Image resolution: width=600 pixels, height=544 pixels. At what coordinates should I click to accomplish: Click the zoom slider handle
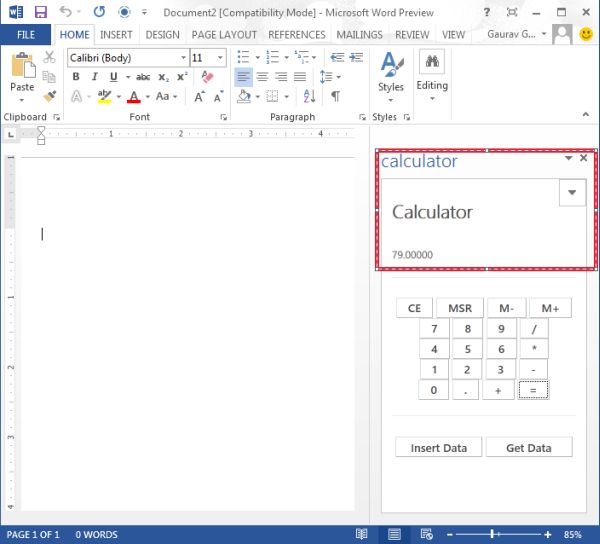493,534
